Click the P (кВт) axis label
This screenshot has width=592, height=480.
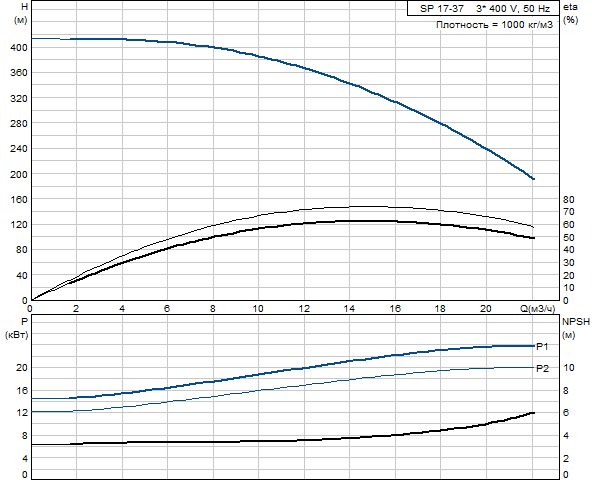(17, 328)
